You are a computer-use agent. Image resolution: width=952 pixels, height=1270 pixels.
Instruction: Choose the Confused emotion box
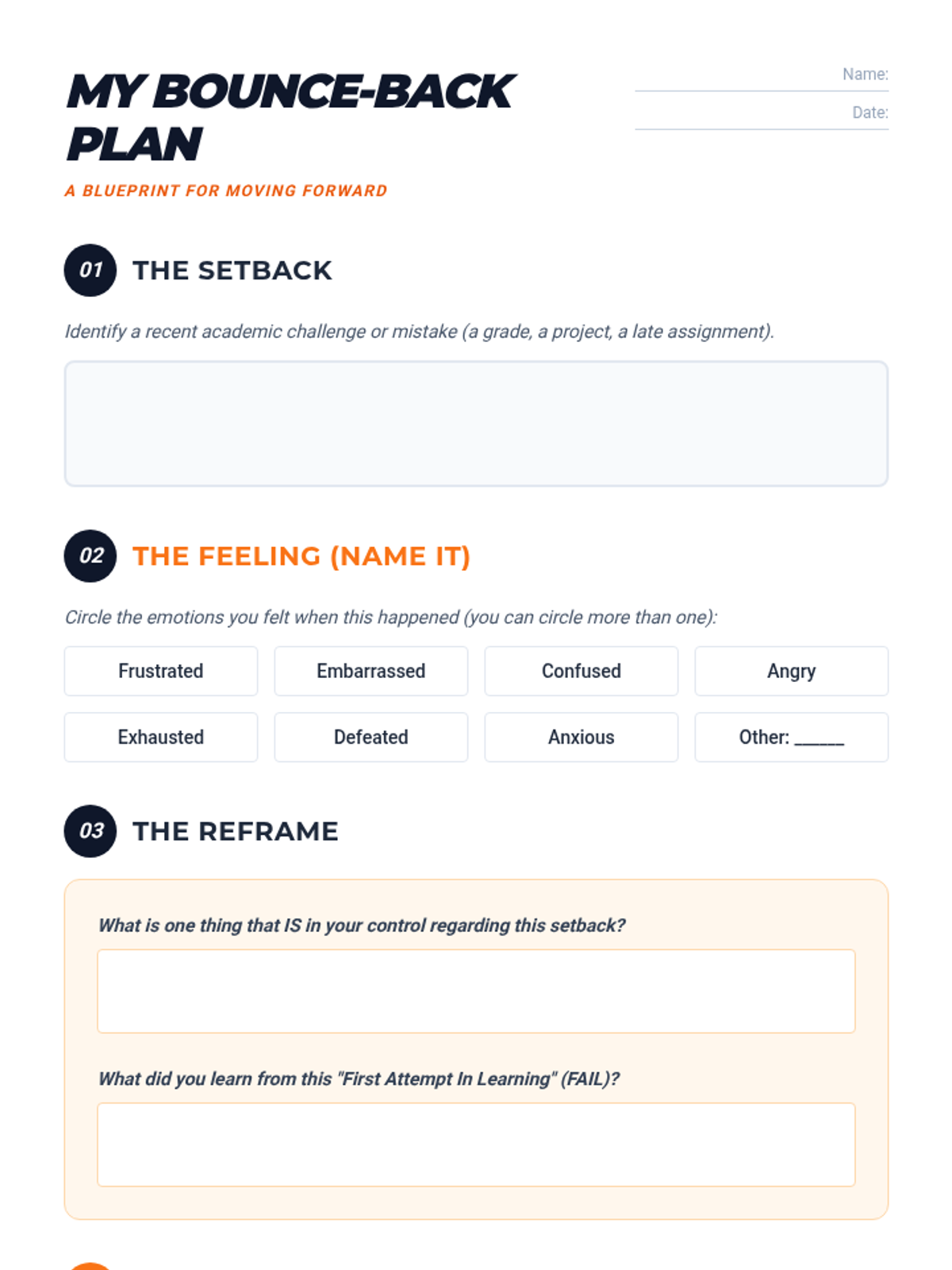pos(582,671)
